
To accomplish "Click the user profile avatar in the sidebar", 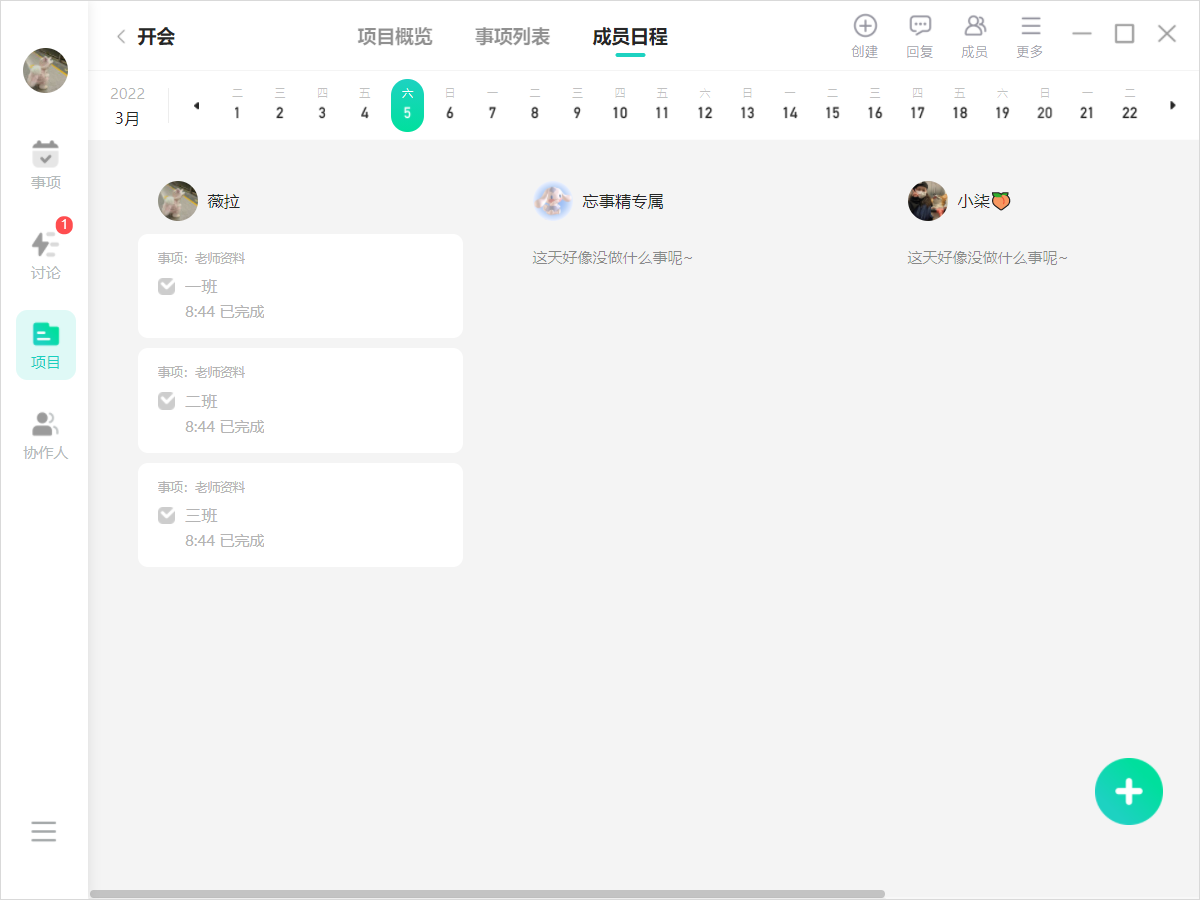I will [45, 71].
